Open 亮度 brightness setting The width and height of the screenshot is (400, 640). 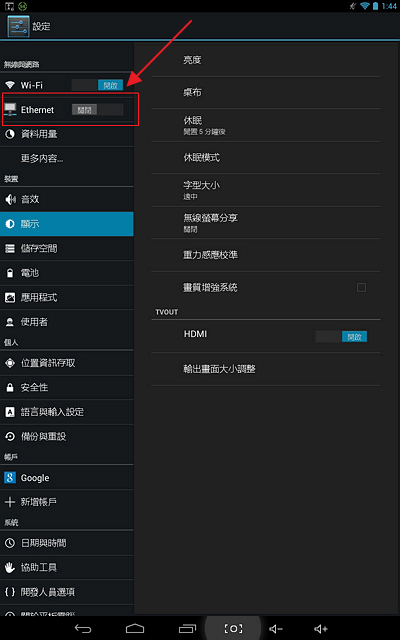266,60
